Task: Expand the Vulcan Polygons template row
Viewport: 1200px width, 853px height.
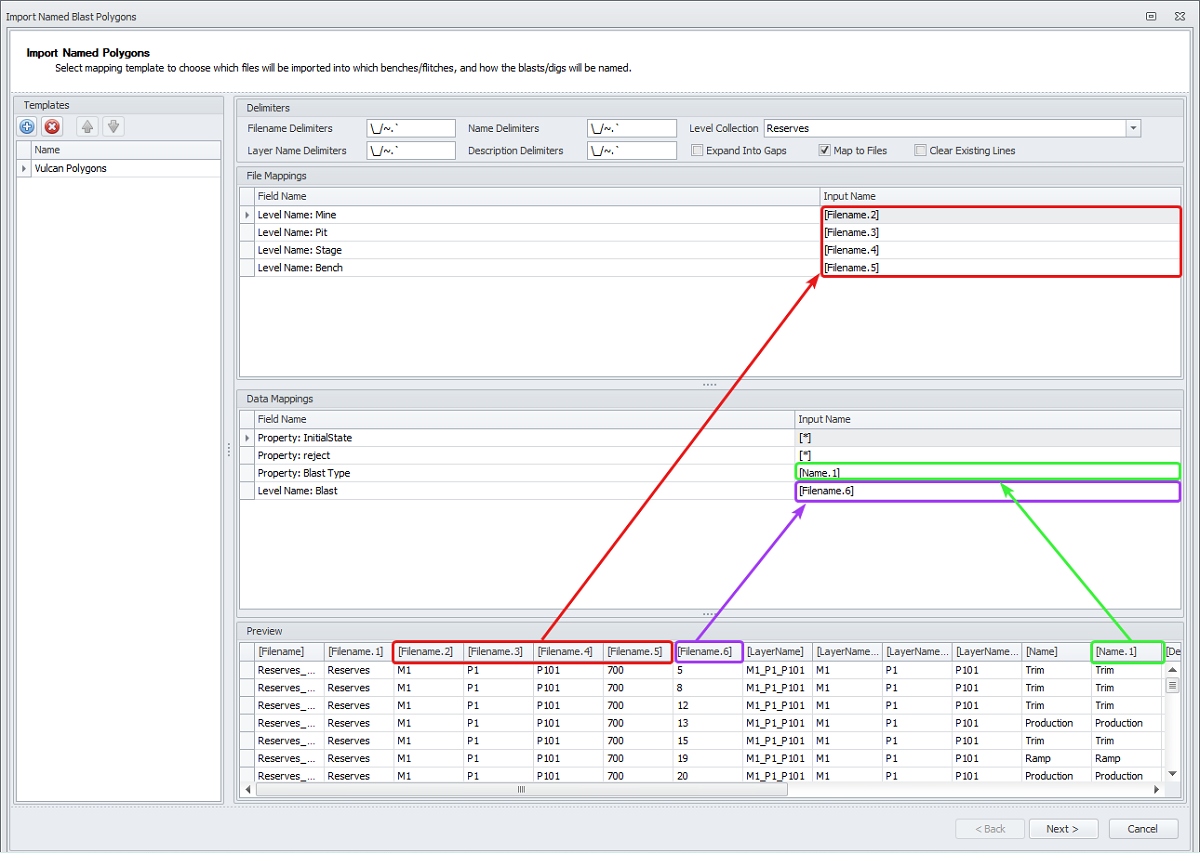Action: [x=24, y=169]
